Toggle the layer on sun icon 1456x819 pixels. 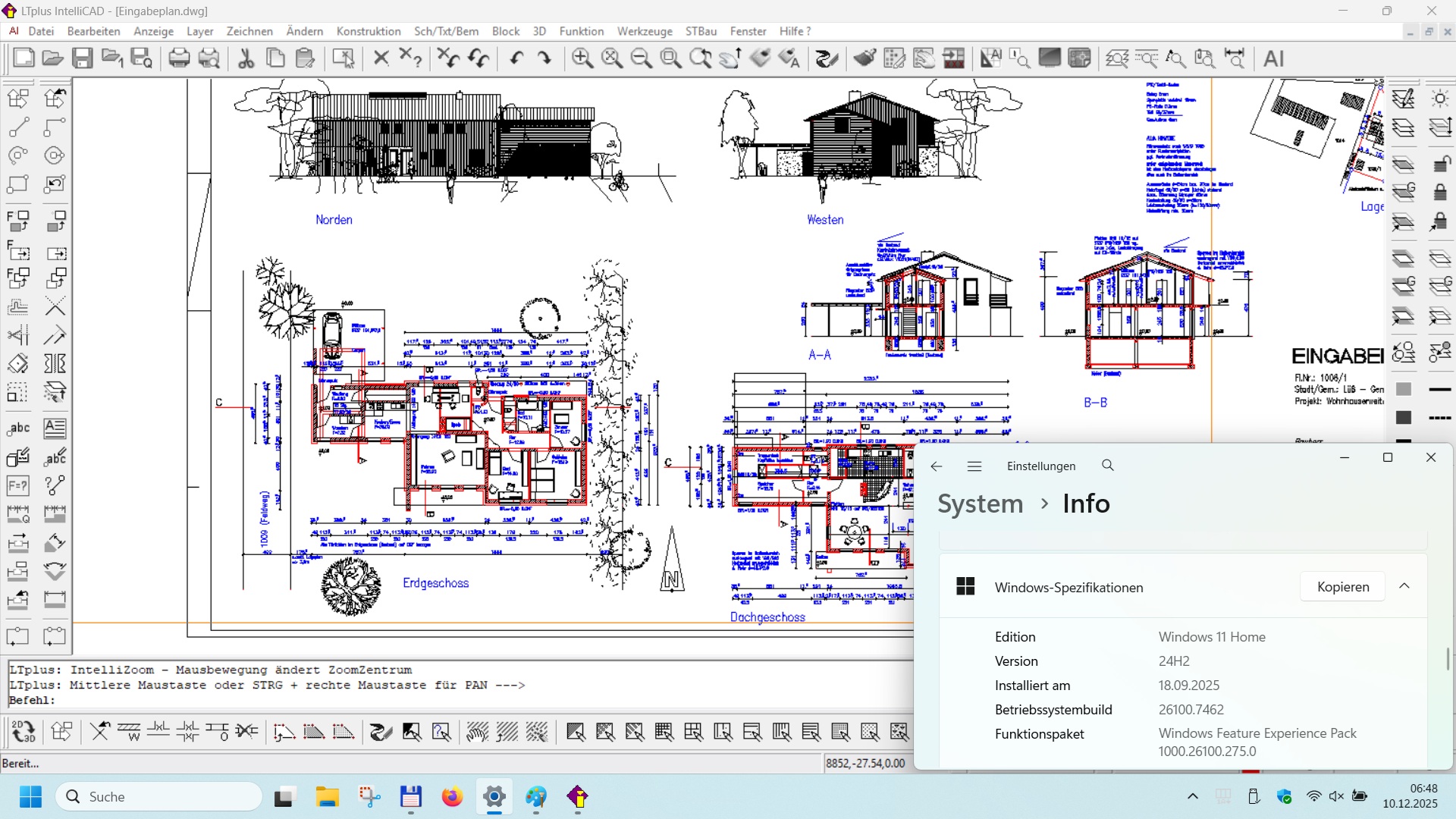pyautogui.click(x=1440, y=99)
